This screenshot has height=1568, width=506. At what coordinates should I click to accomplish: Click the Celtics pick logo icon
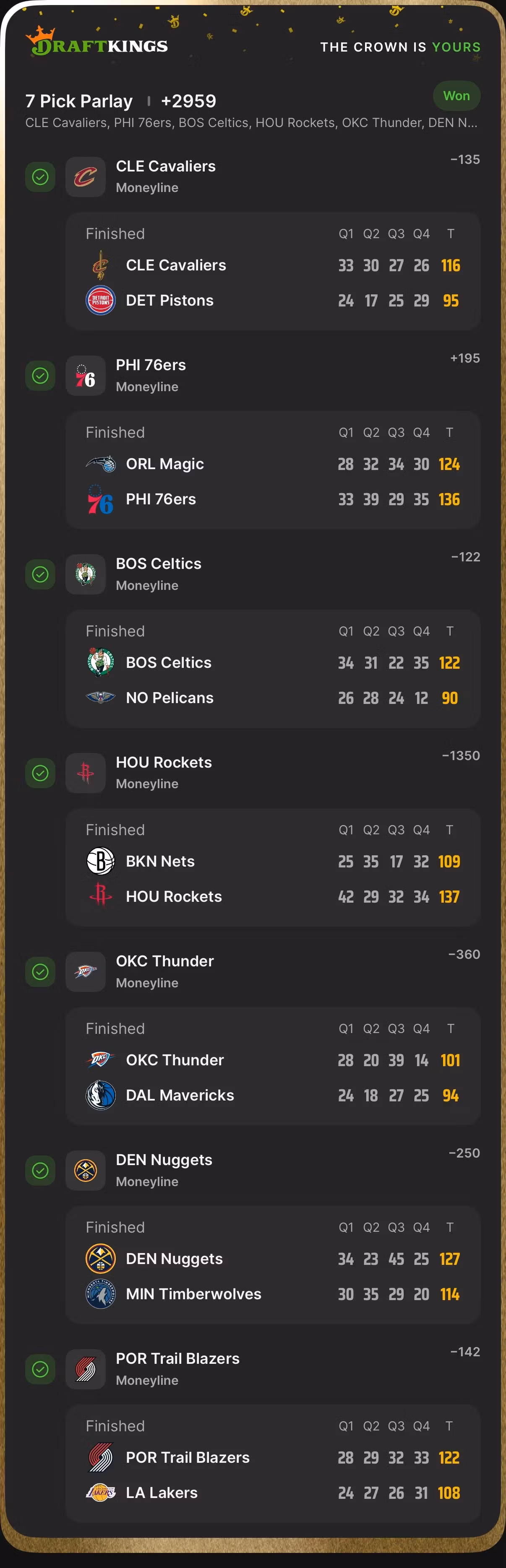pyautogui.click(x=85, y=575)
